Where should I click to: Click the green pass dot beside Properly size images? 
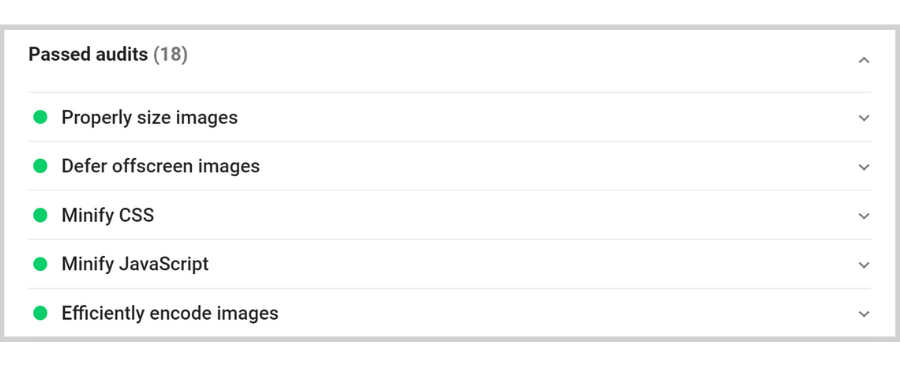coord(40,117)
